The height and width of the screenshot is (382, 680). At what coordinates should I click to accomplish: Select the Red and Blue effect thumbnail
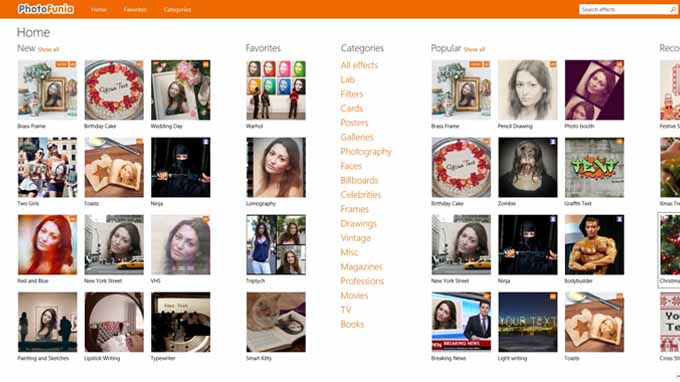pos(47,245)
